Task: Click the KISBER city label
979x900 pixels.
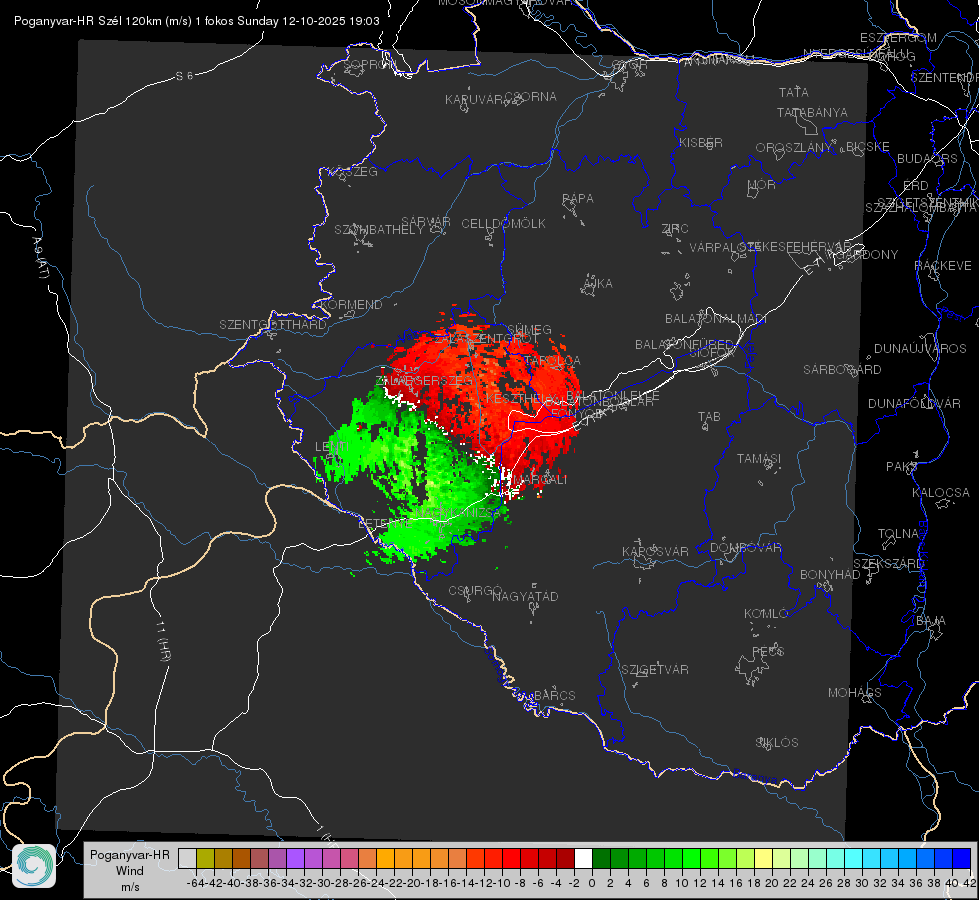Action: tap(701, 142)
